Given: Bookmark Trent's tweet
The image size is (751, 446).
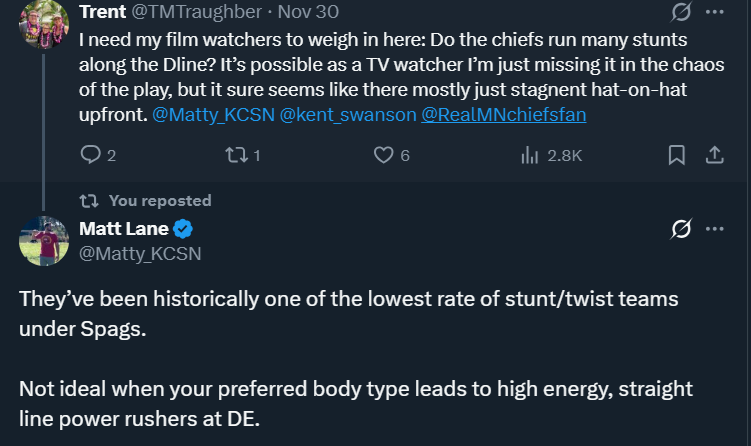Looking at the screenshot, I should [677, 155].
